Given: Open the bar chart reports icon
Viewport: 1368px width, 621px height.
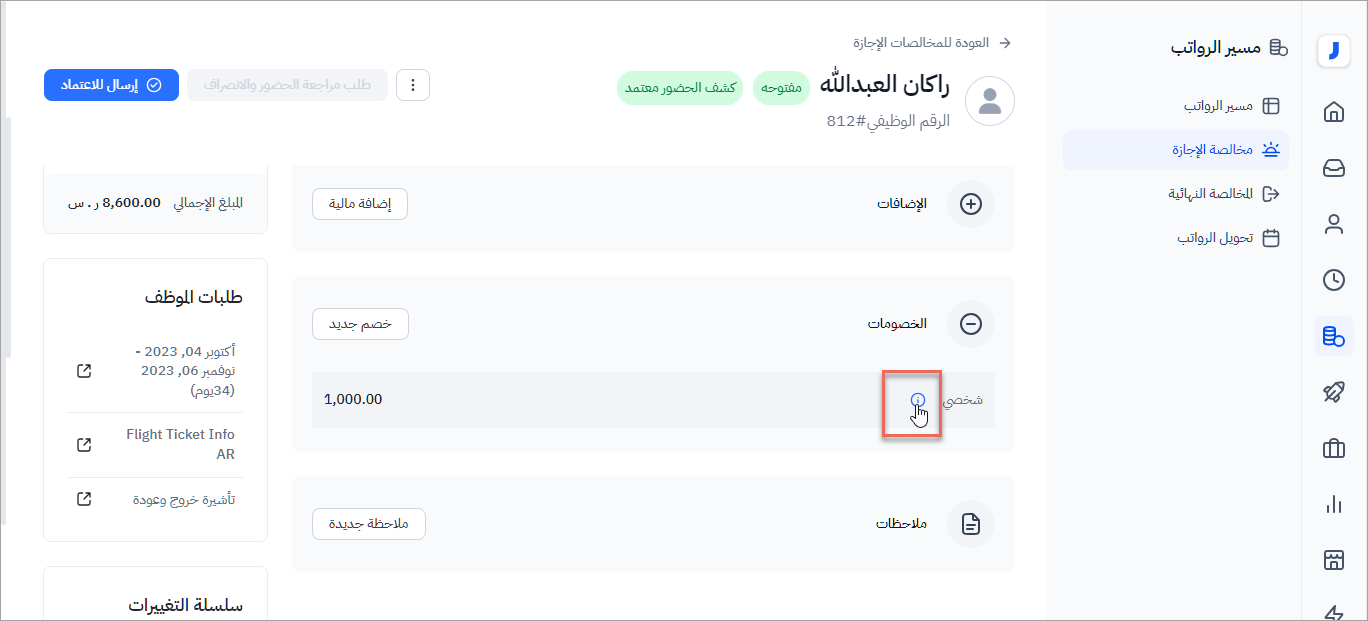Looking at the screenshot, I should click(x=1333, y=505).
